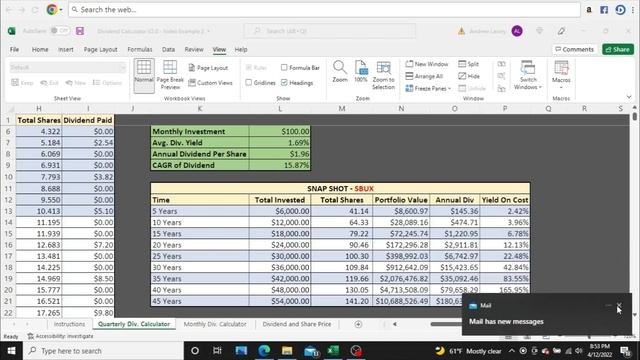Open the File menu
The width and height of the screenshot is (640, 360).
(x=14, y=49)
